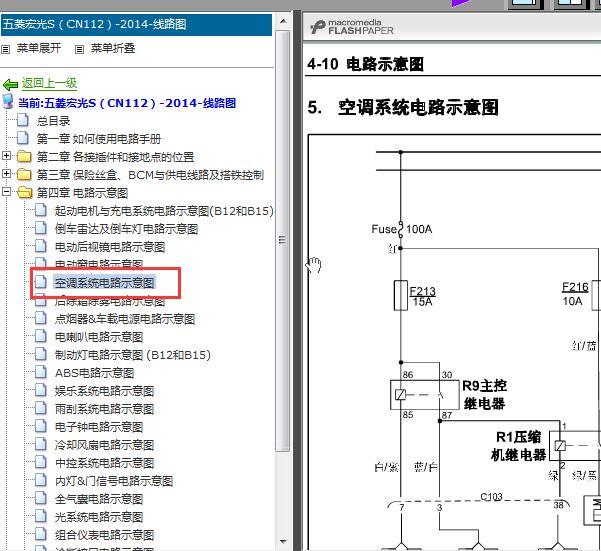
Task: Click page icon beside 中控系统电路示意图
Action: [x=41, y=462]
